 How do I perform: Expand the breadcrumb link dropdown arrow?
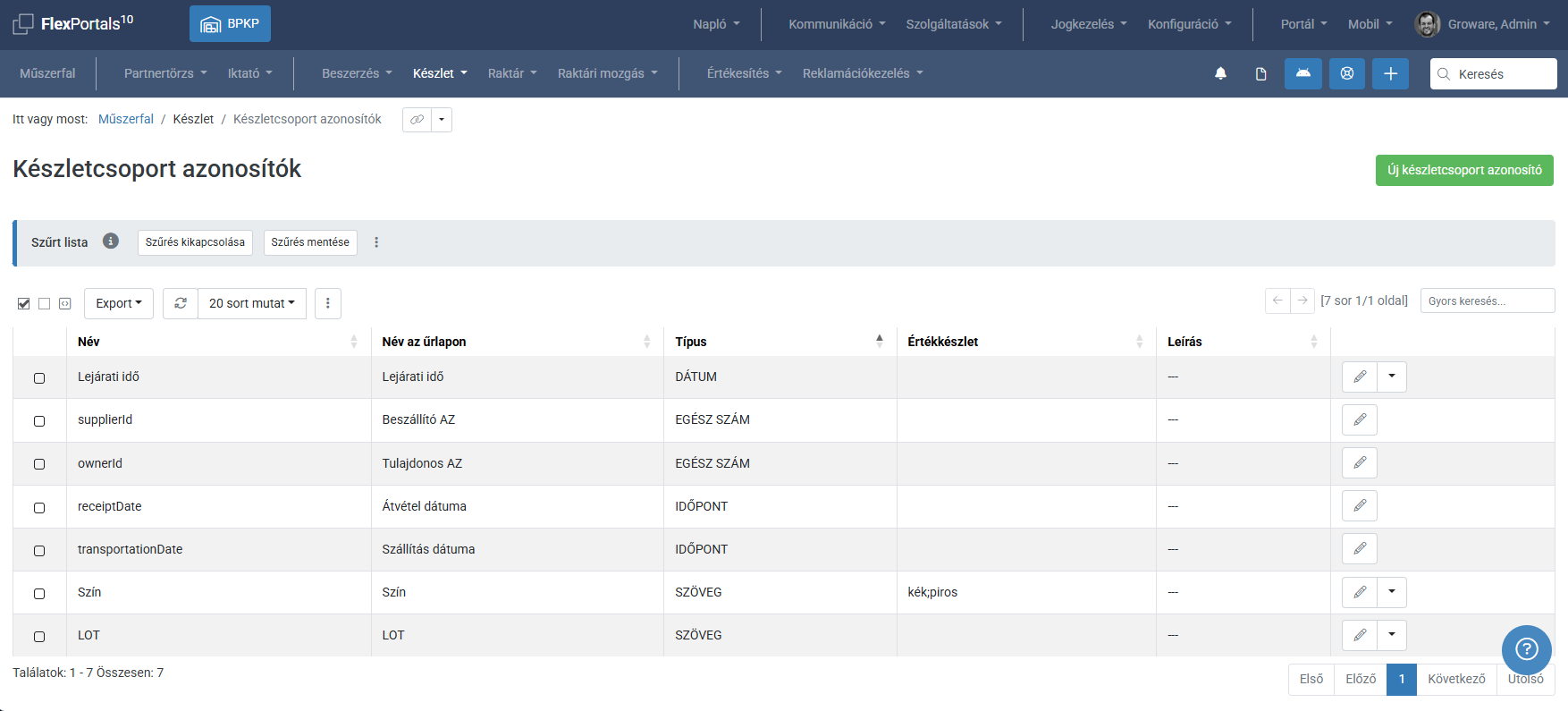(442, 119)
